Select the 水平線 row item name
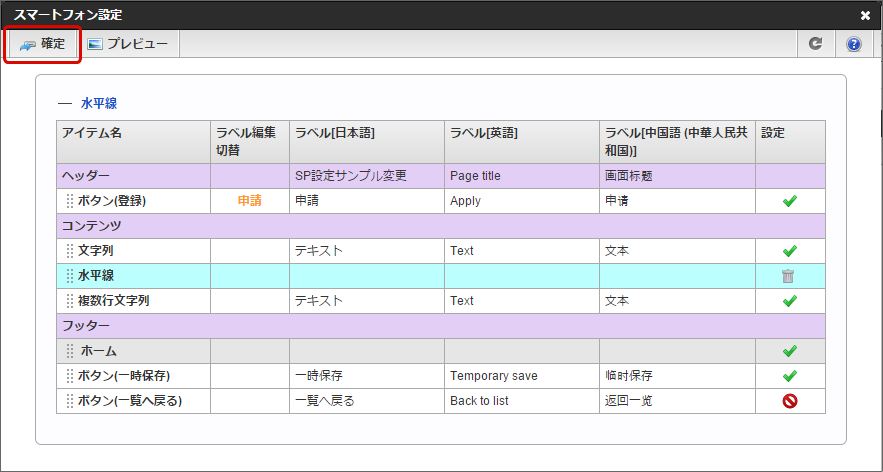 pyautogui.click(x=96, y=276)
